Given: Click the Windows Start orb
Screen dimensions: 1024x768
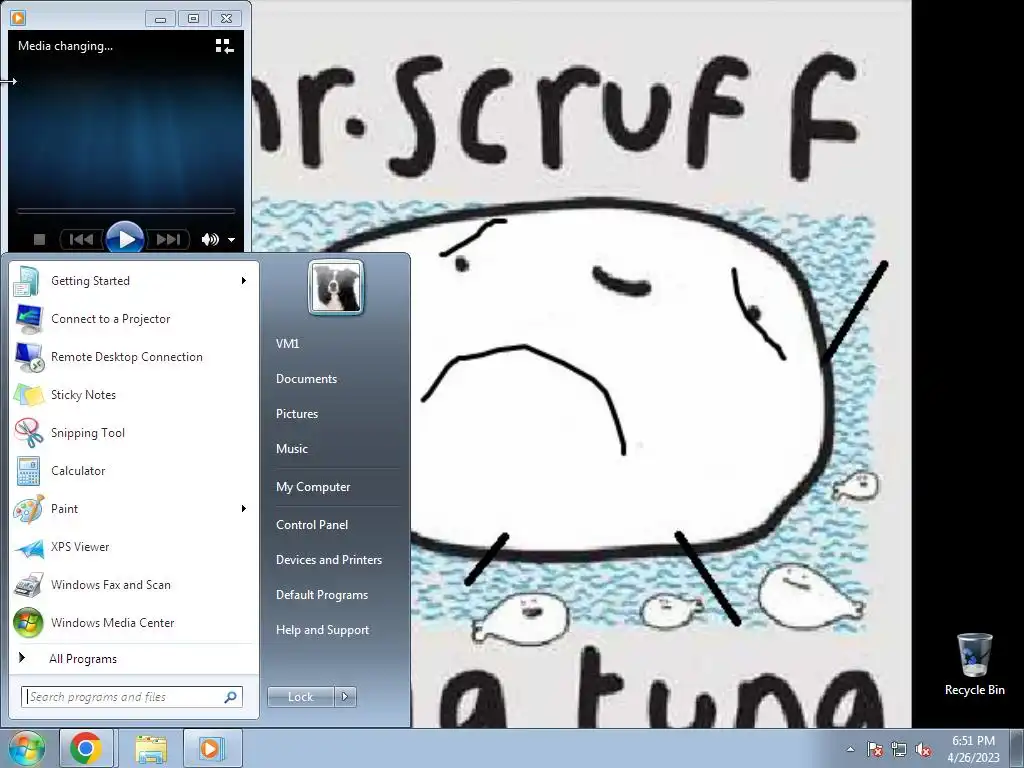Looking at the screenshot, I should [26, 748].
